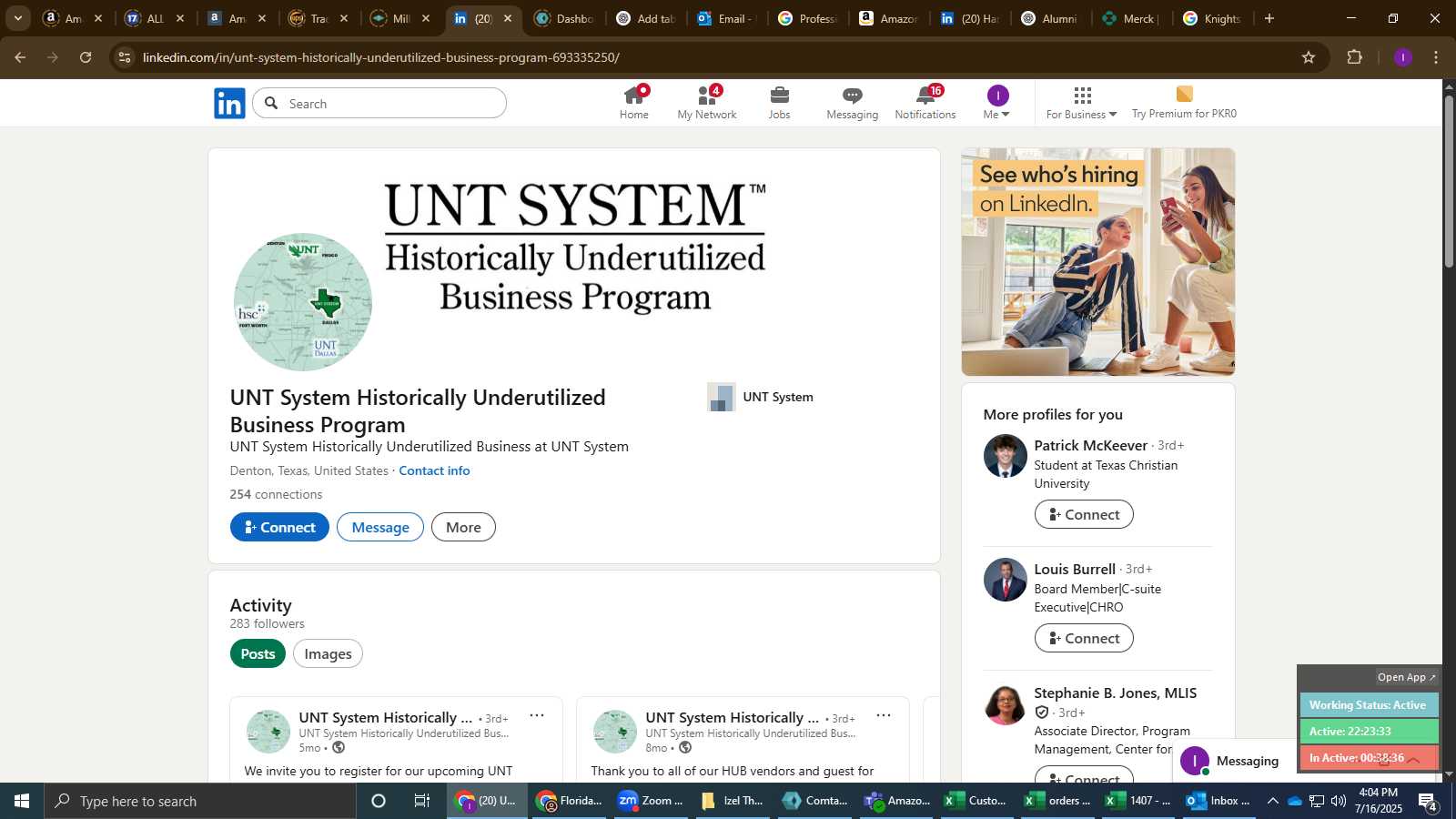The width and height of the screenshot is (1456, 819).
Task: Connect with Louis Burrell
Action: tap(1084, 638)
